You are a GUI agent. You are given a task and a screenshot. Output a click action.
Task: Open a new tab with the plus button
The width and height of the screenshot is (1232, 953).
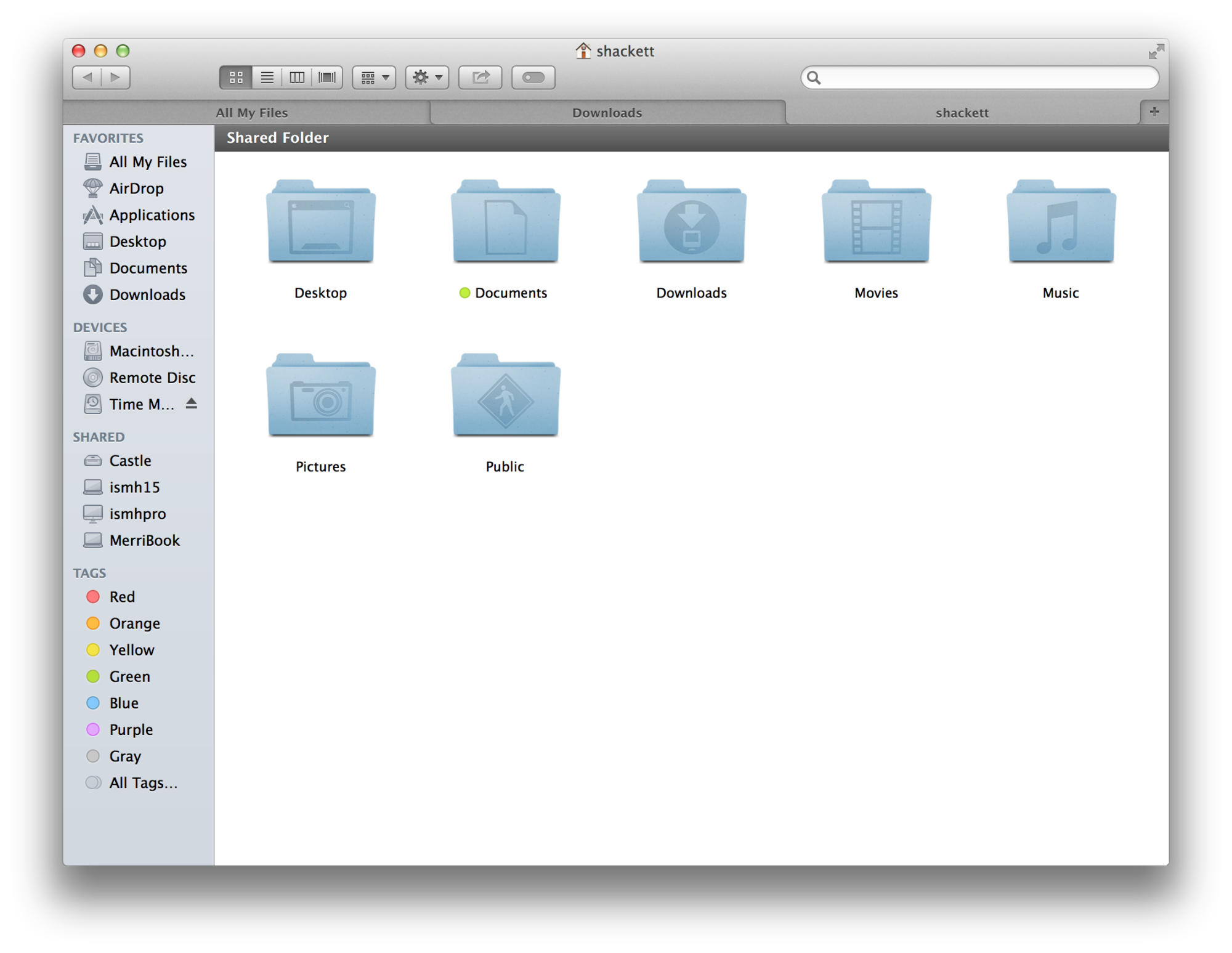(1154, 112)
